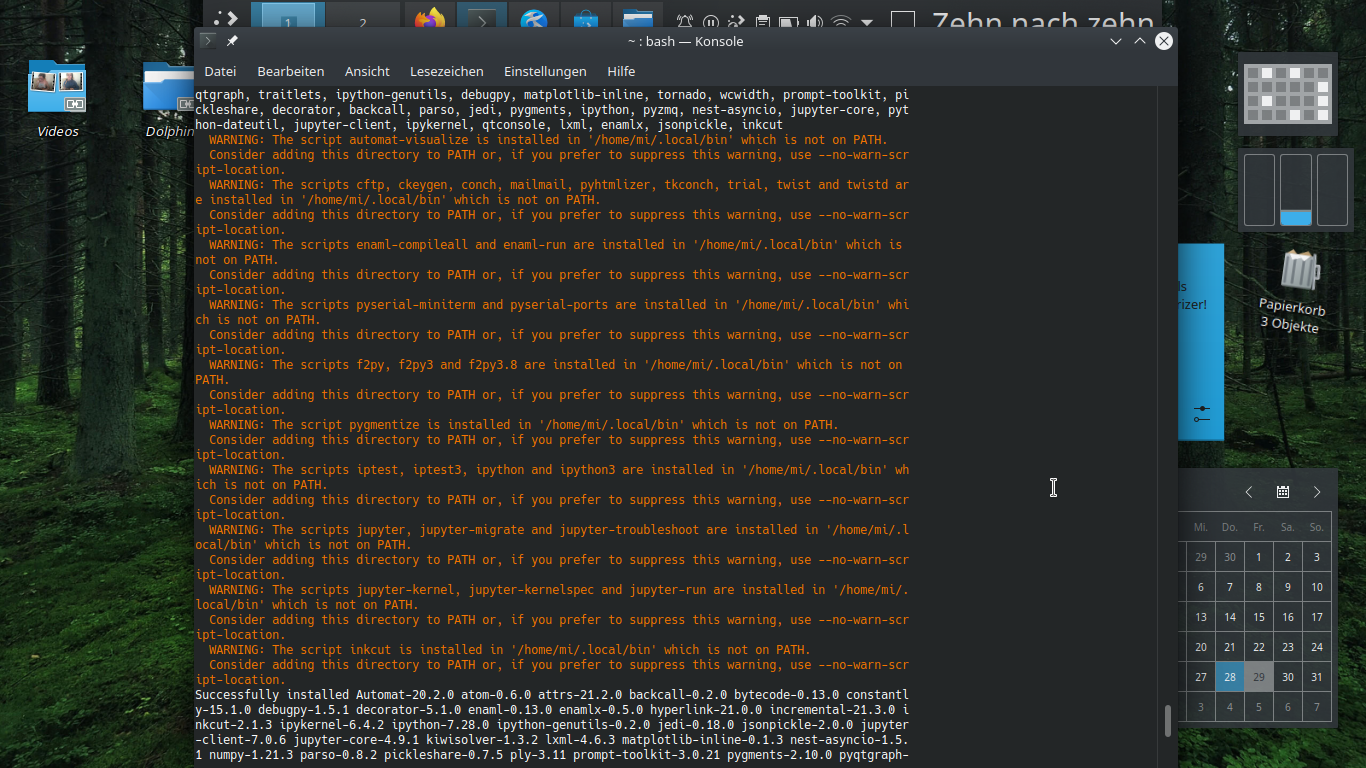Click the Bearbeiten menu entry
Viewport: 1366px width, 768px height.
(290, 71)
